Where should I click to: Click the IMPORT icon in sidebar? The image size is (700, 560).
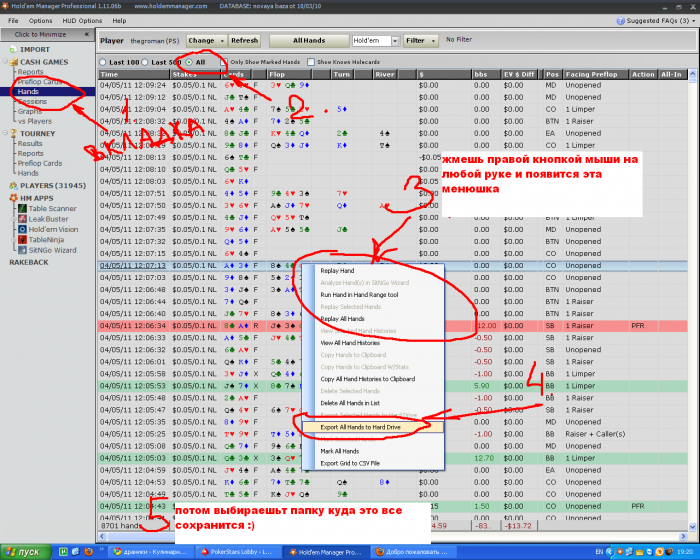(x=13, y=50)
